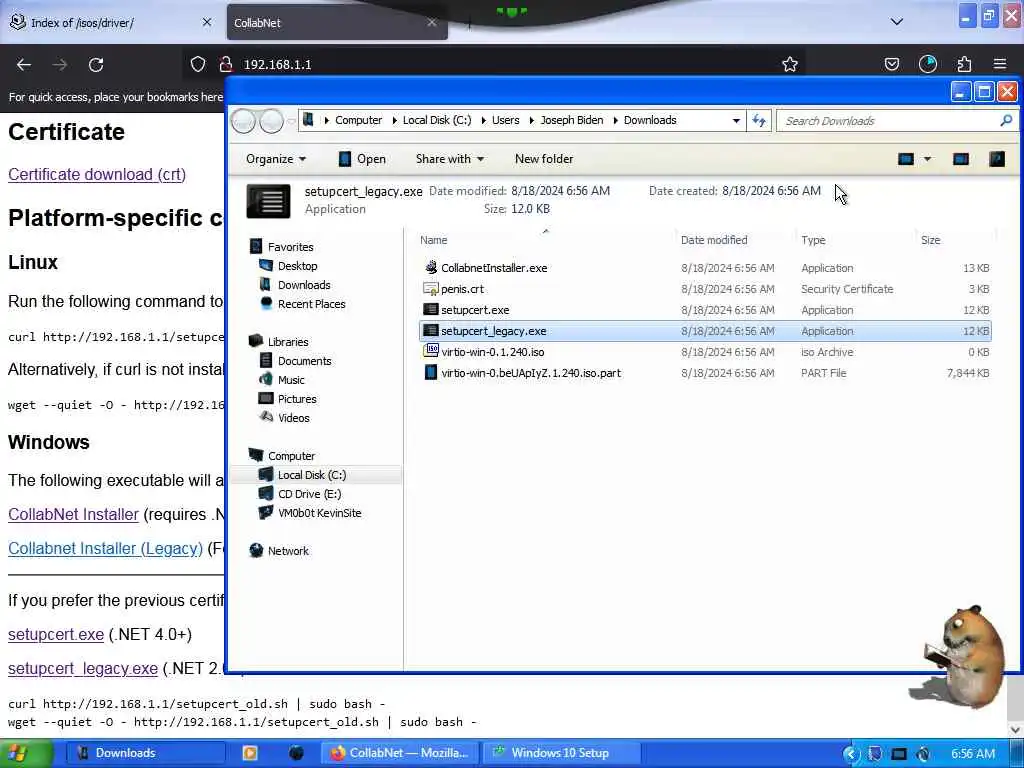Viewport: 1024px width, 768px height.
Task: Expand the arrow after Users in breadcrumb
Action: (x=531, y=120)
